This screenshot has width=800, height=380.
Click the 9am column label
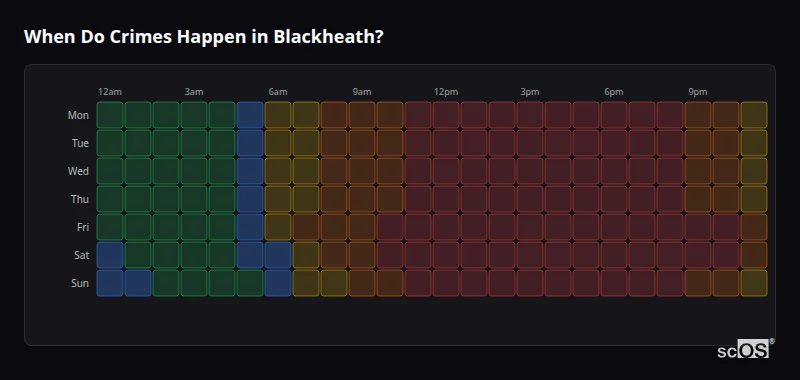[362, 92]
